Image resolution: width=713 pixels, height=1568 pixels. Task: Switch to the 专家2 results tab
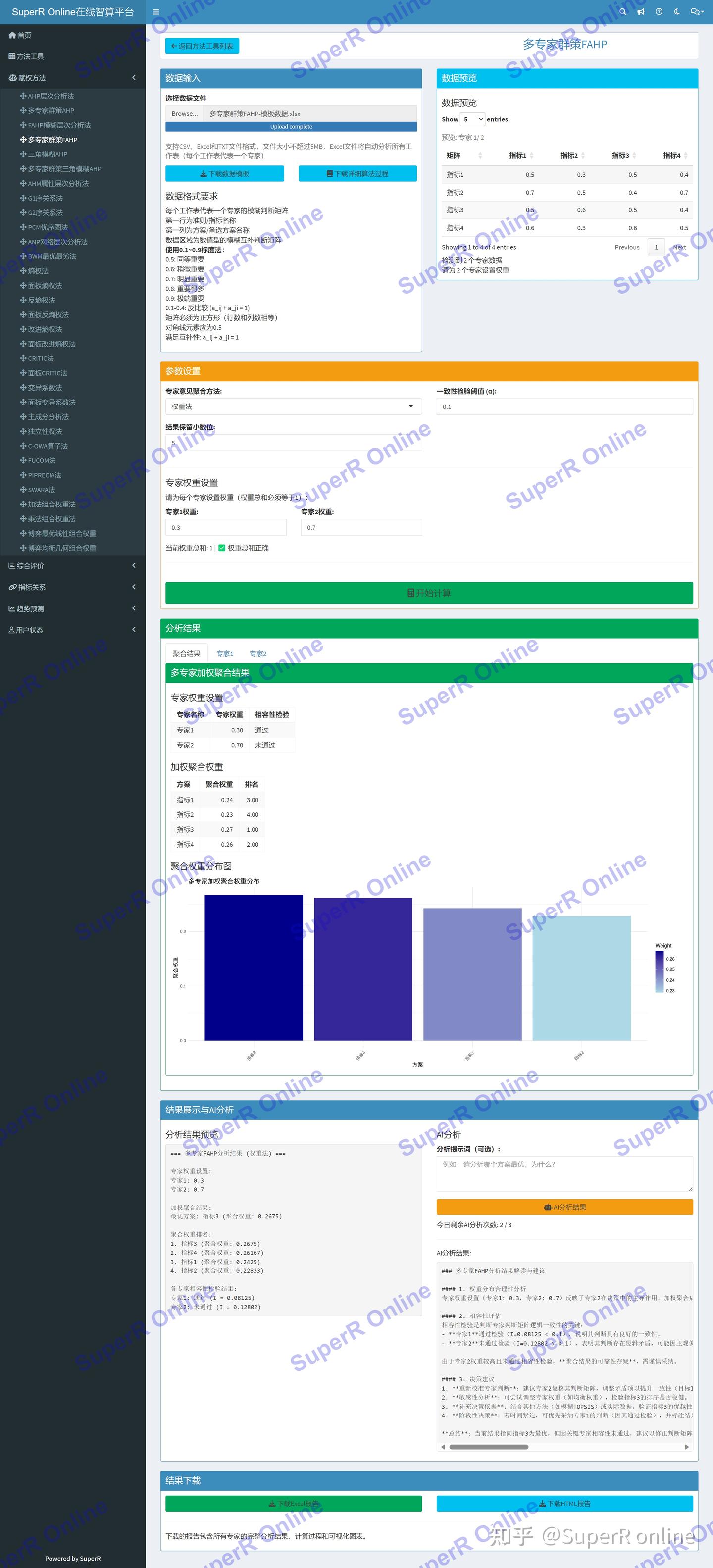pos(257,653)
